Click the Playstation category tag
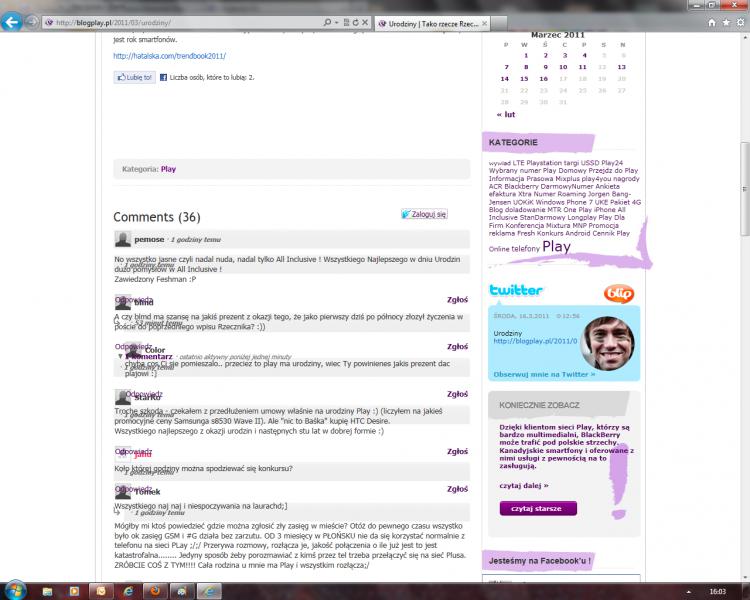Viewport: 750px width, 600px height. (x=544, y=163)
